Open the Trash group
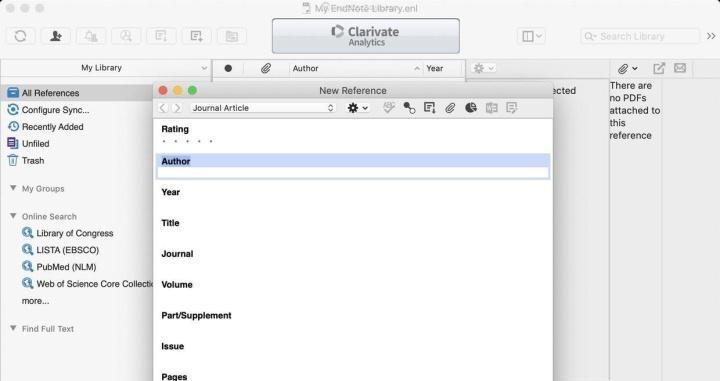 pos(33,161)
